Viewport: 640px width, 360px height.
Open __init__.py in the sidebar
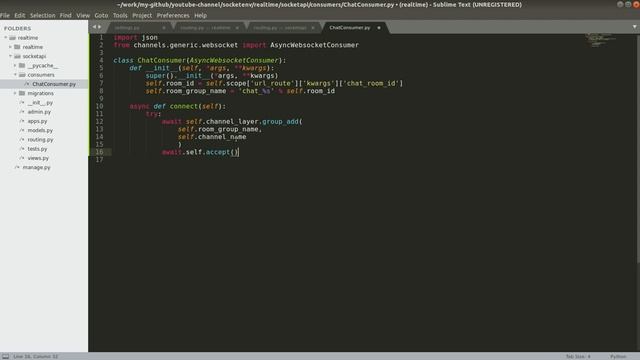point(40,102)
